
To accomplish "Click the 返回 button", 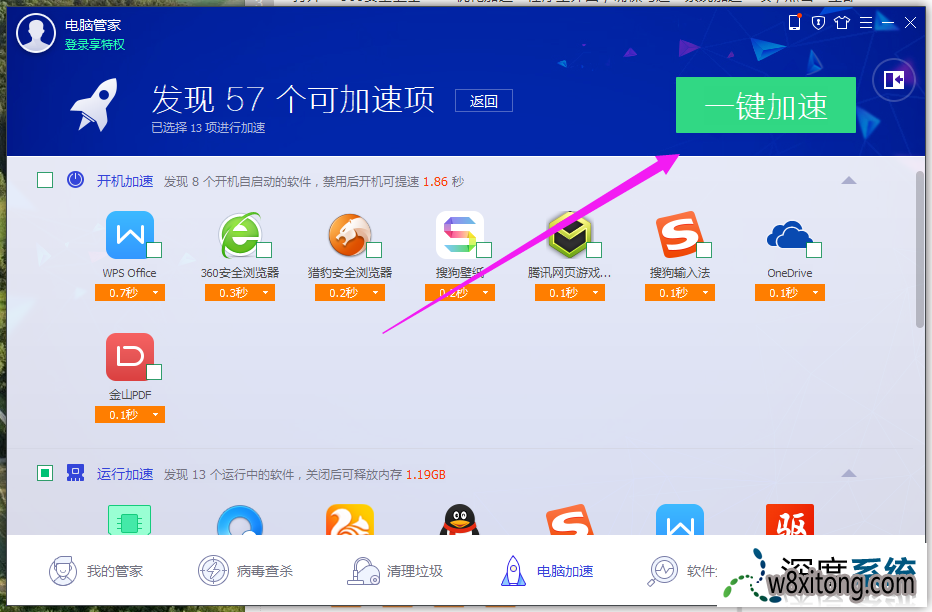I will (x=483, y=100).
